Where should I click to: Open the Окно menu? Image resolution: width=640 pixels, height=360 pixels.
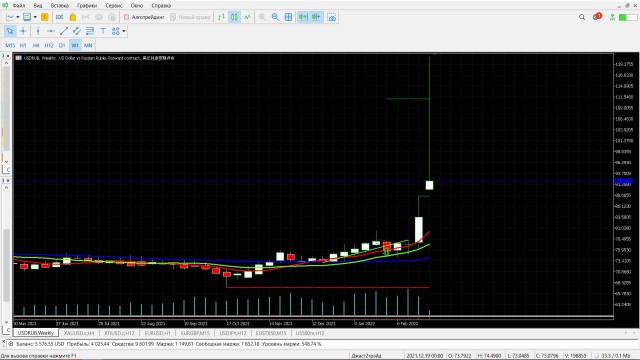click(137, 6)
